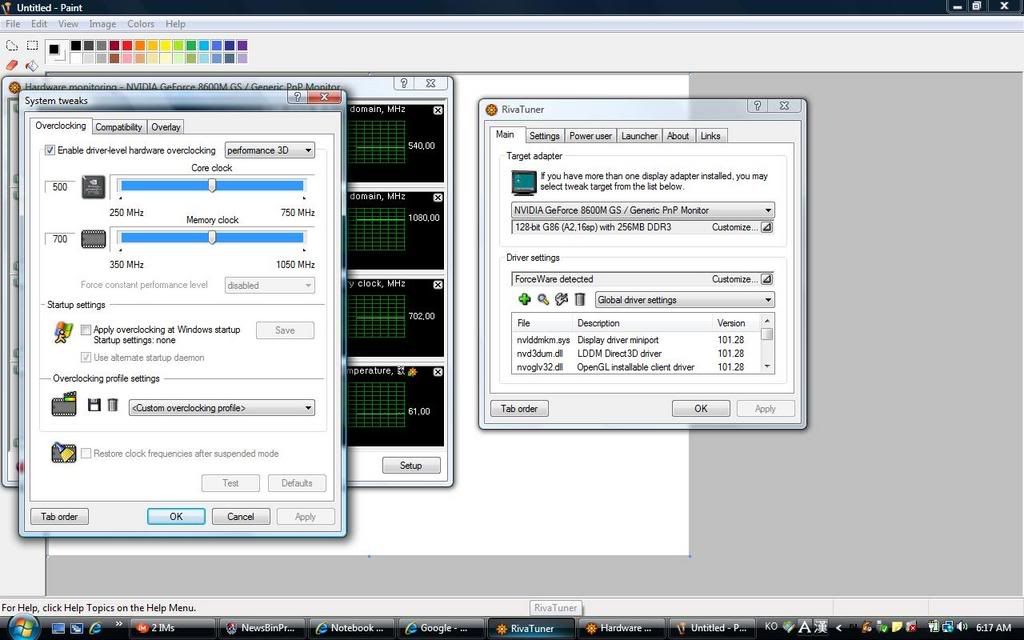Screen dimensions: 1024x640
Task: Select the nvlddmkm.sys row in driver list
Action: click(636, 340)
